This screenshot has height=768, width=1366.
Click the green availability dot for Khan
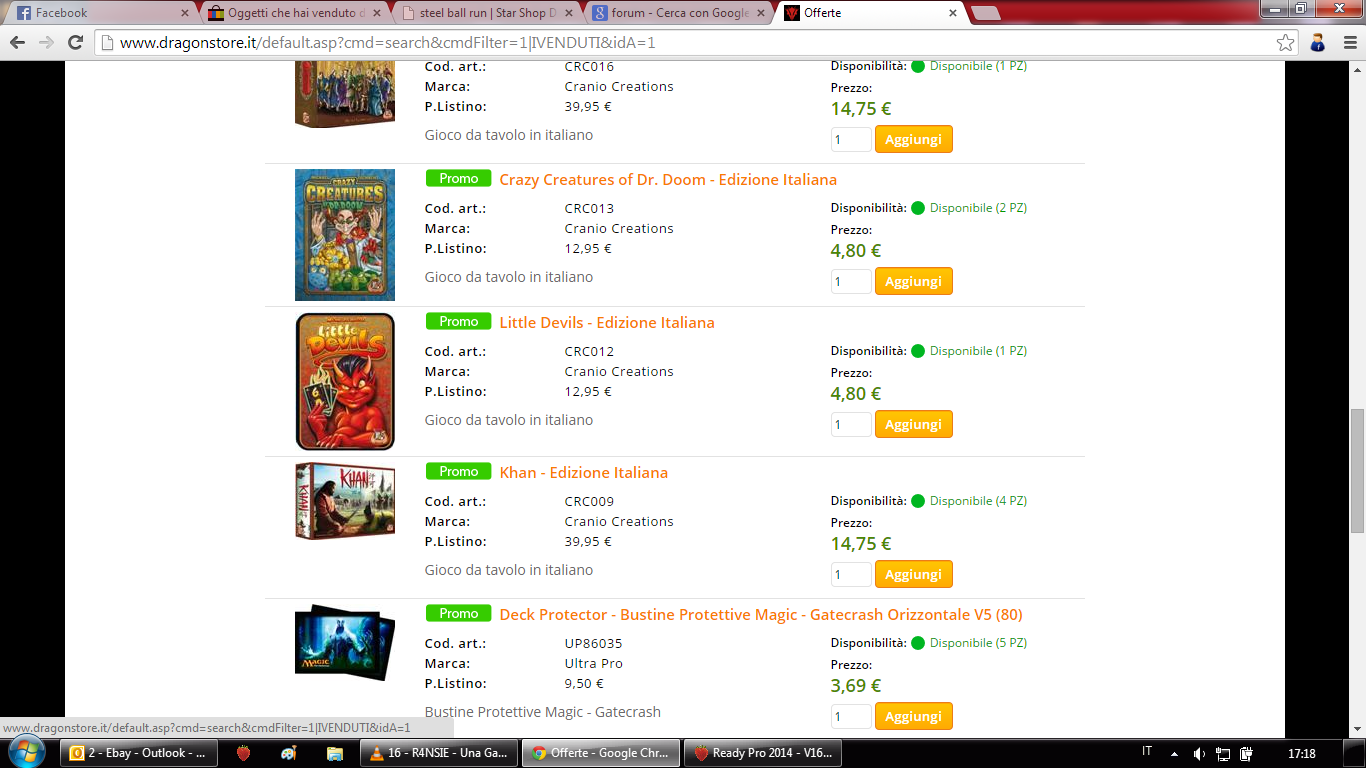pos(918,501)
